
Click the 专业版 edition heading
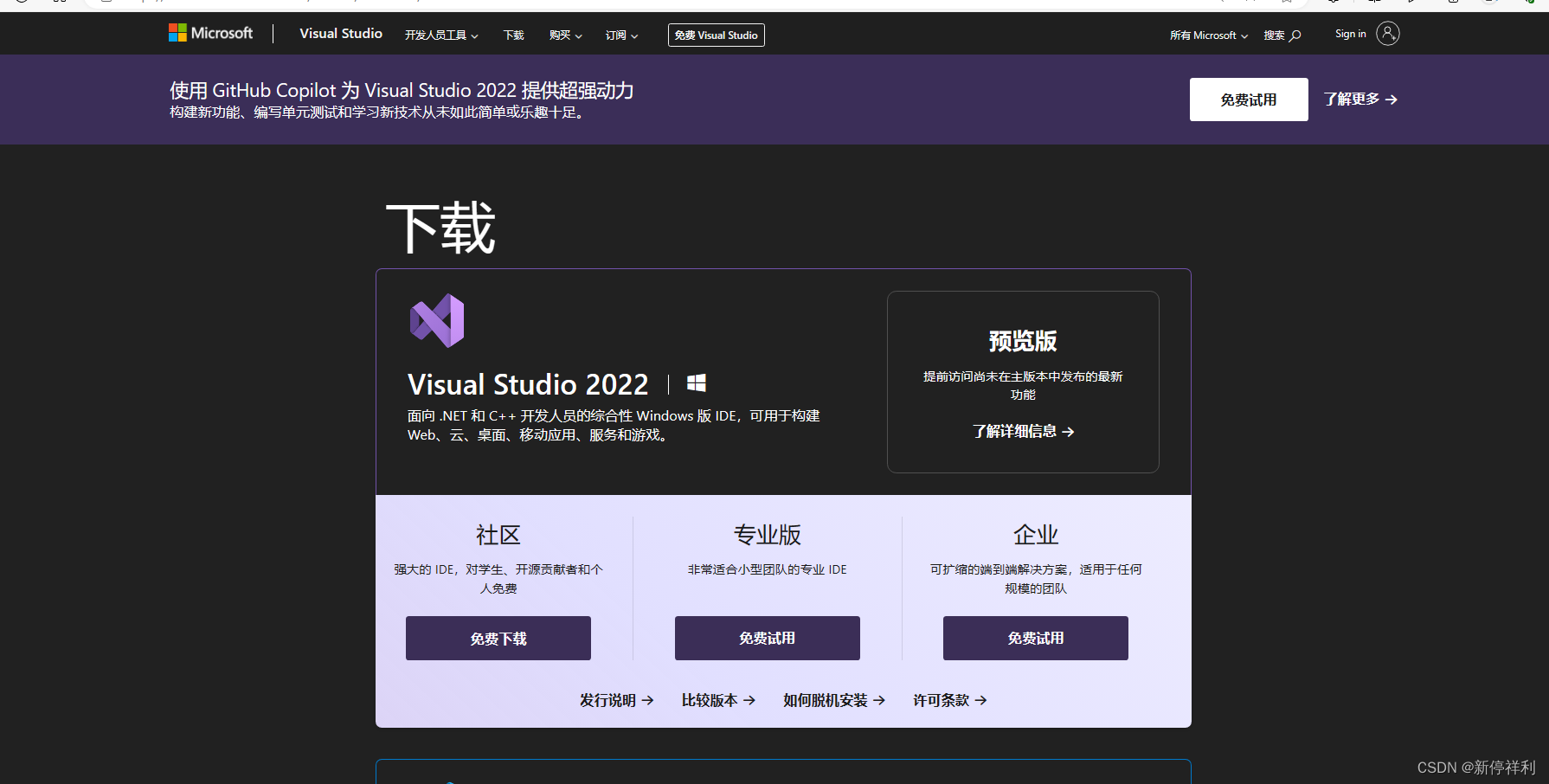768,535
